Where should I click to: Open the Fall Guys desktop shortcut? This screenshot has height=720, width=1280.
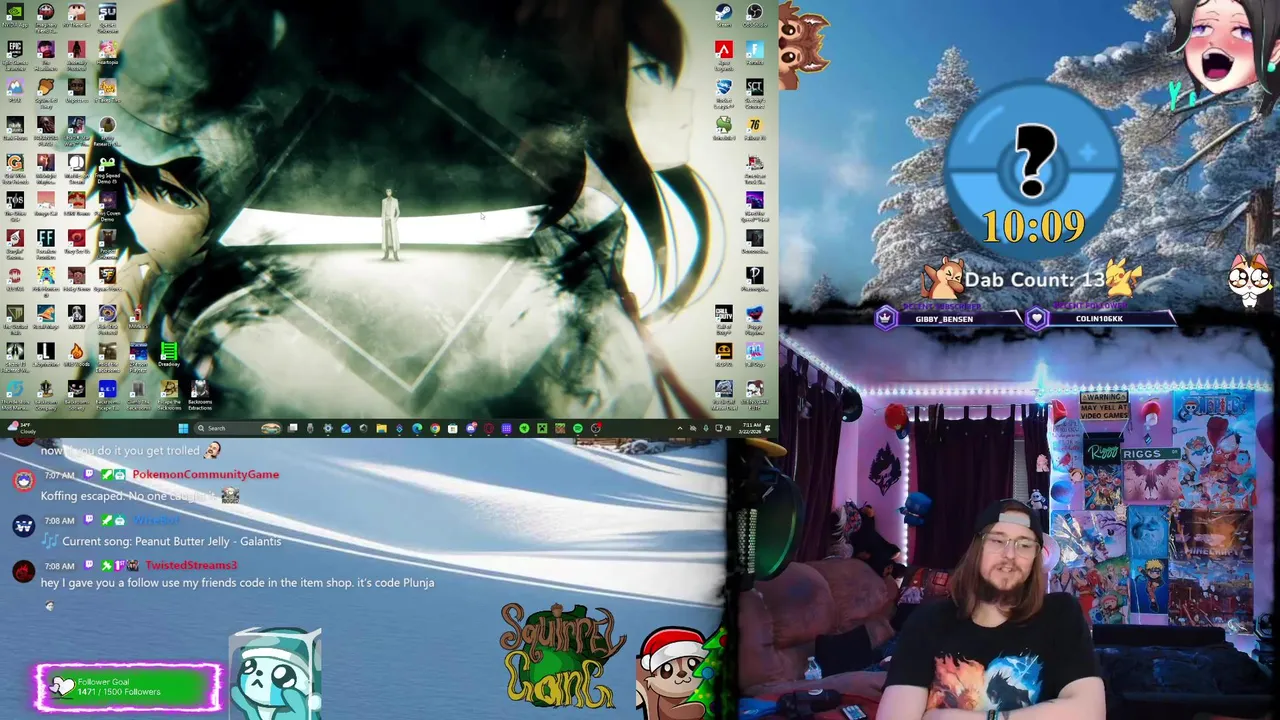(755, 353)
